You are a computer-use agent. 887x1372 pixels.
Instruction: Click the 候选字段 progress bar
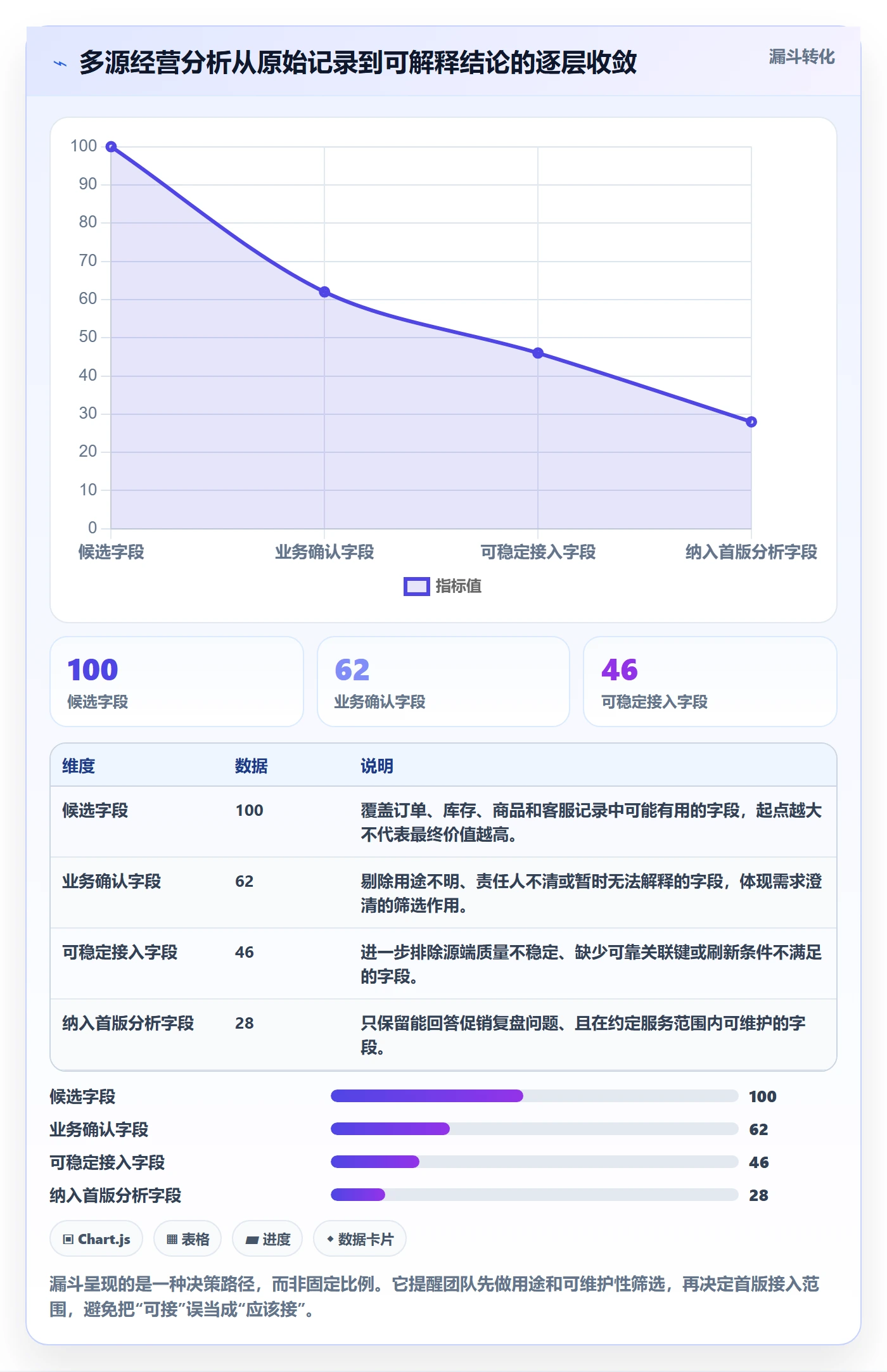click(x=535, y=1096)
